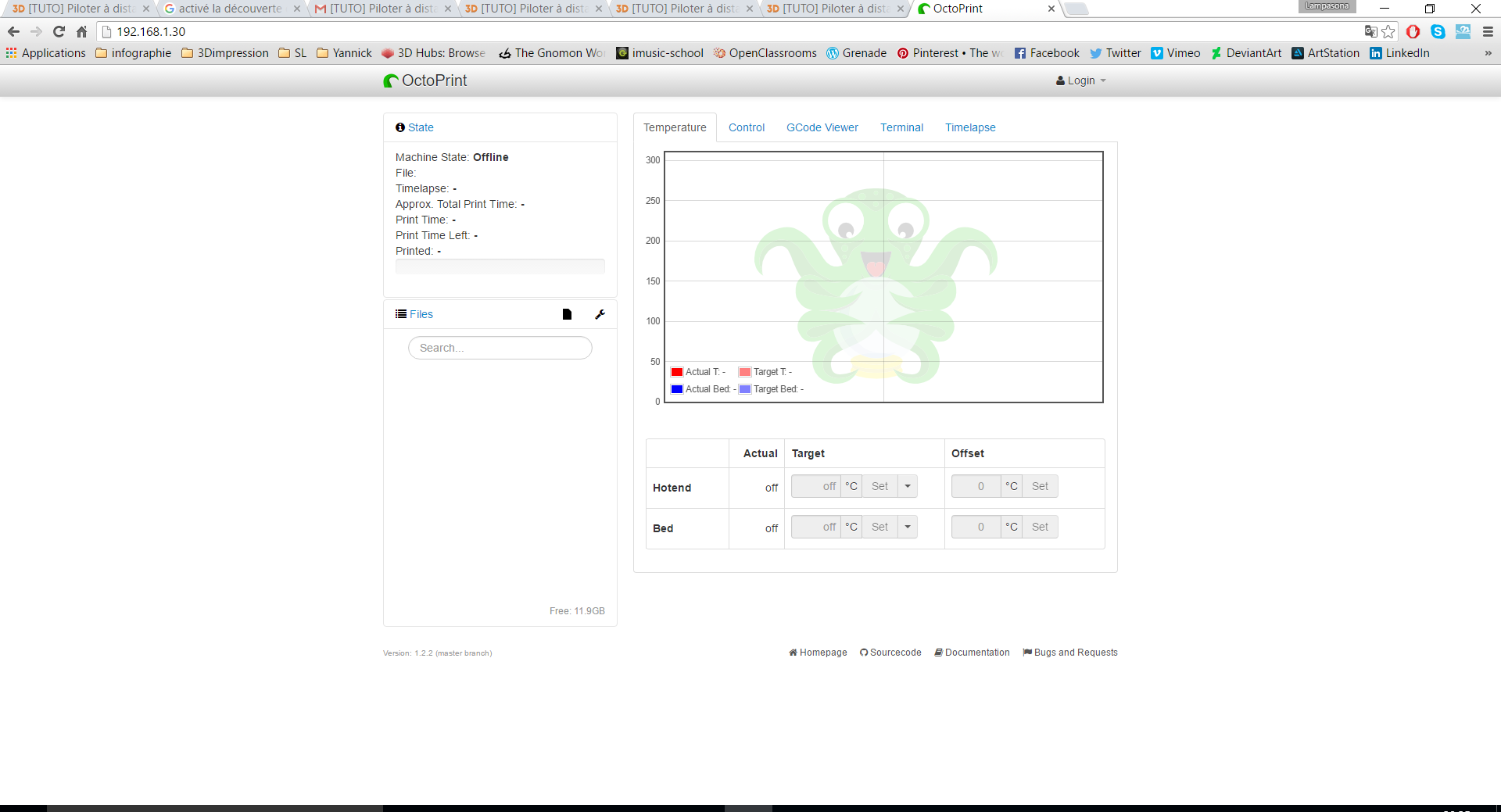Open the infographie bookmarks folder

(x=134, y=53)
